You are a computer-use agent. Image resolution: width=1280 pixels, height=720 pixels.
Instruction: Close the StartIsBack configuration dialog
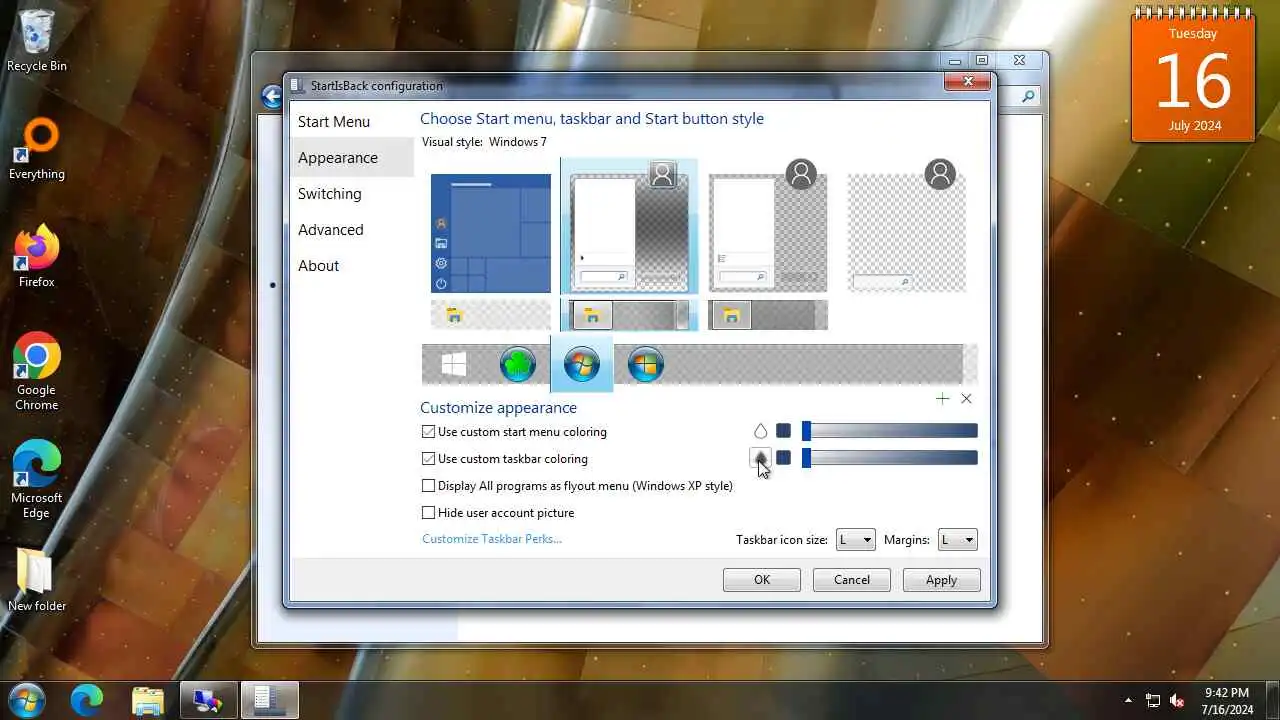[967, 82]
